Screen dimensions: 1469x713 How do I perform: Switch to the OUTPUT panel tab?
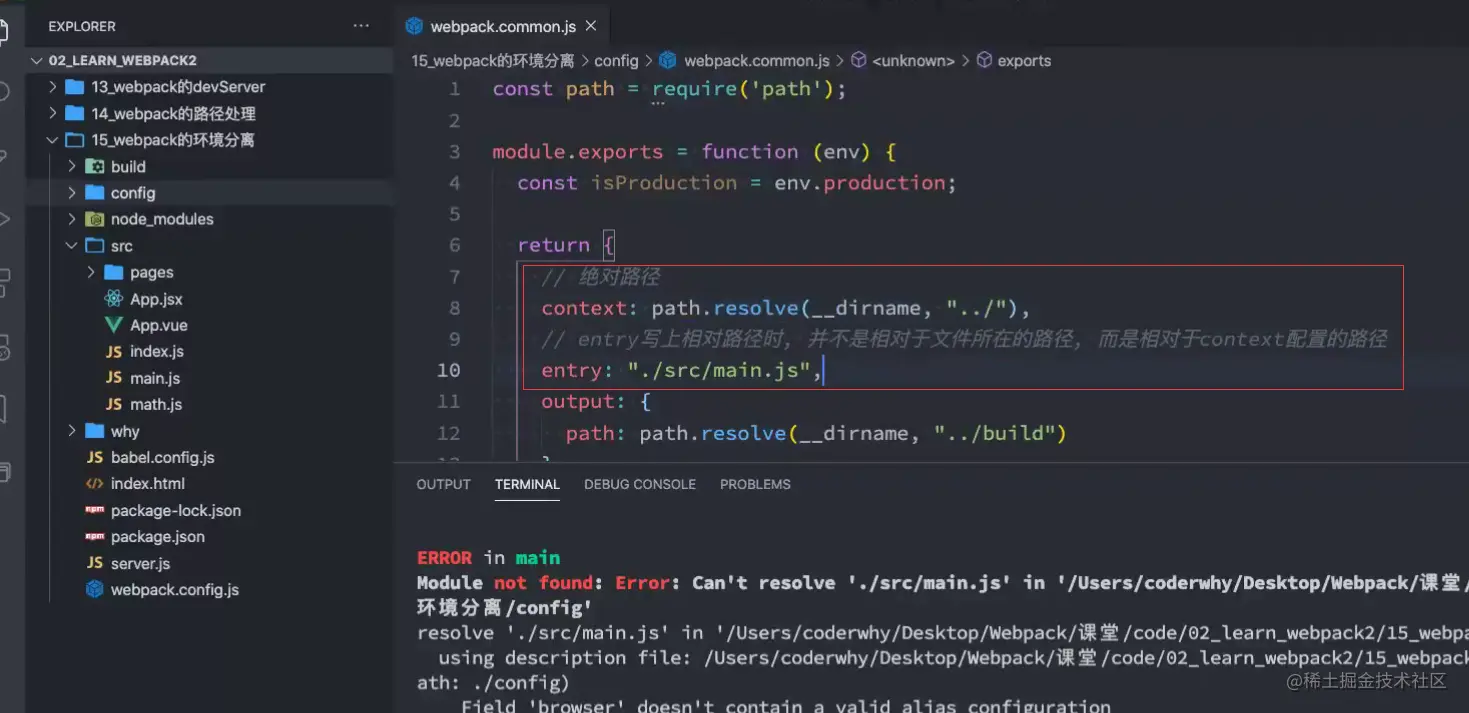443,484
